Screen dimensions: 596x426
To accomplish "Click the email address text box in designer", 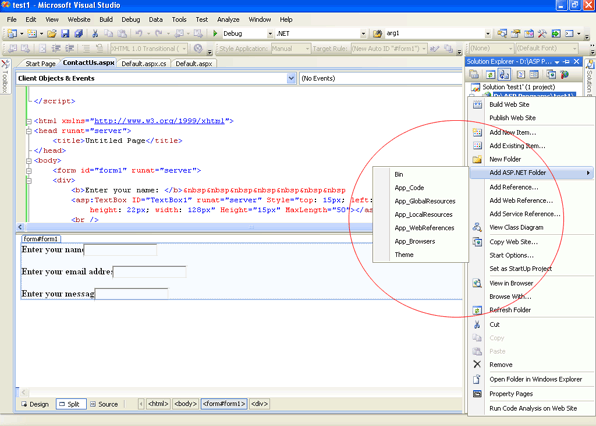I will tap(149, 272).
